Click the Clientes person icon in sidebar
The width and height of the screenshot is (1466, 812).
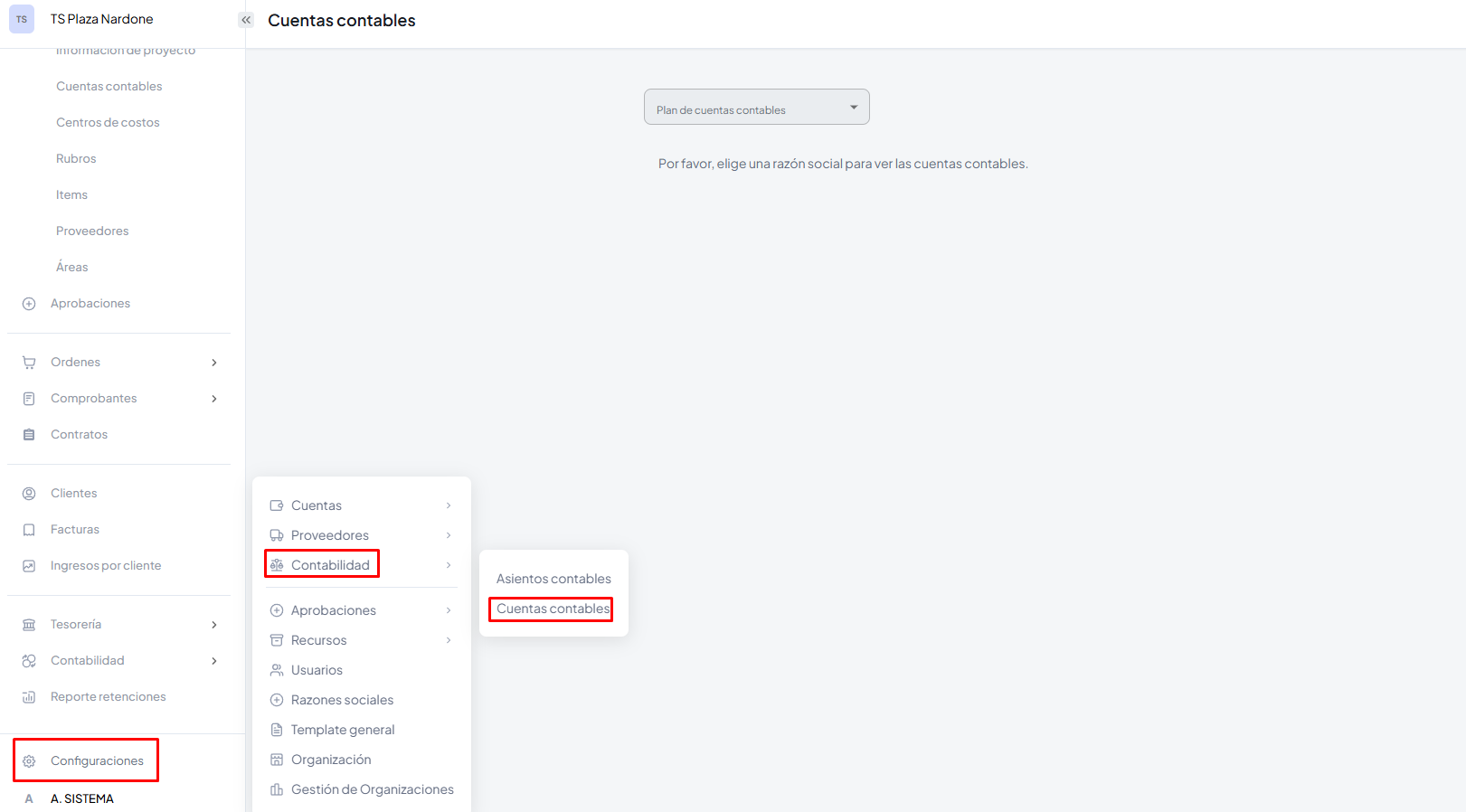click(x=29, y=494)
